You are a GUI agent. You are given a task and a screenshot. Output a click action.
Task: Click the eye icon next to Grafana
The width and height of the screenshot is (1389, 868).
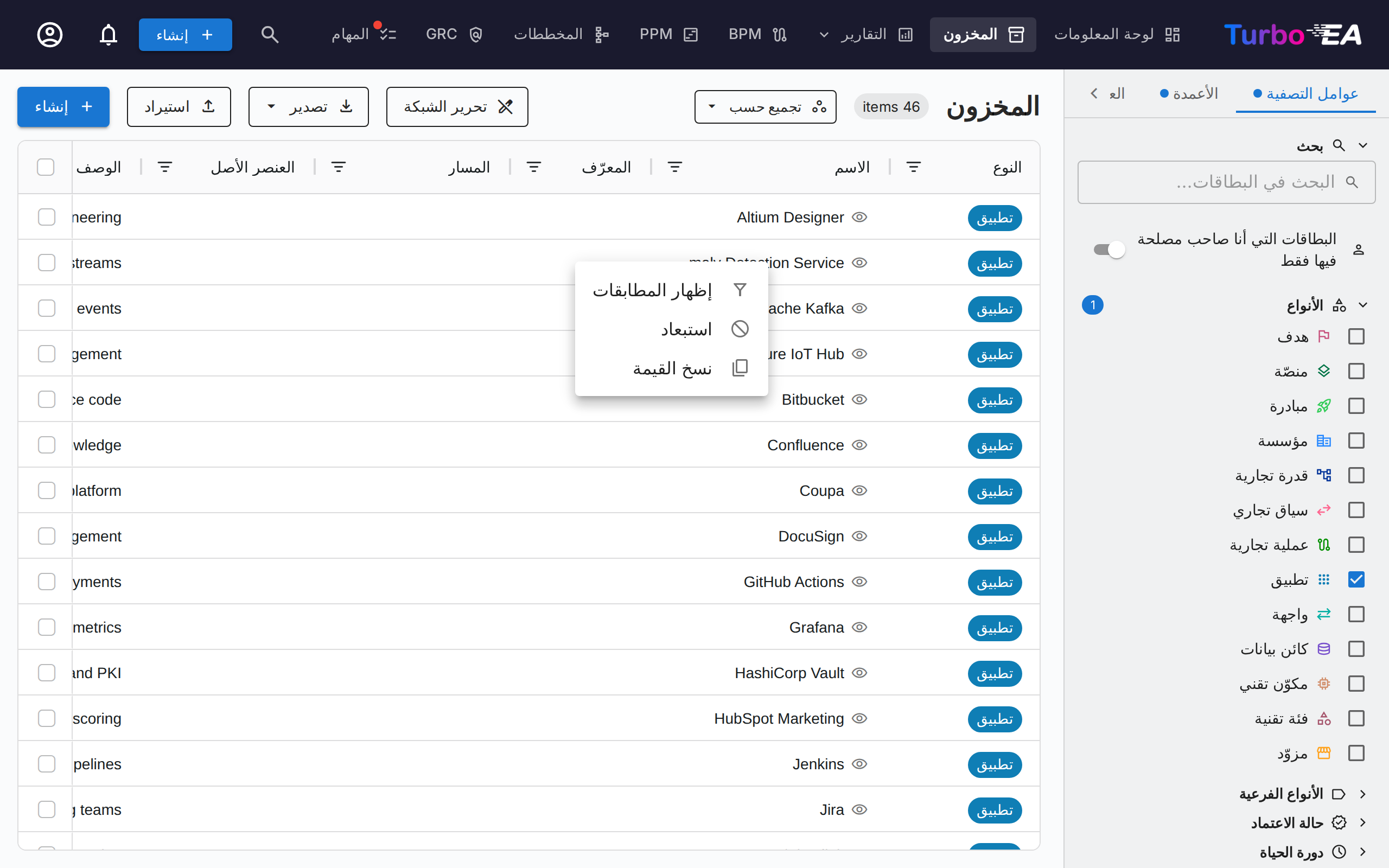859,628
